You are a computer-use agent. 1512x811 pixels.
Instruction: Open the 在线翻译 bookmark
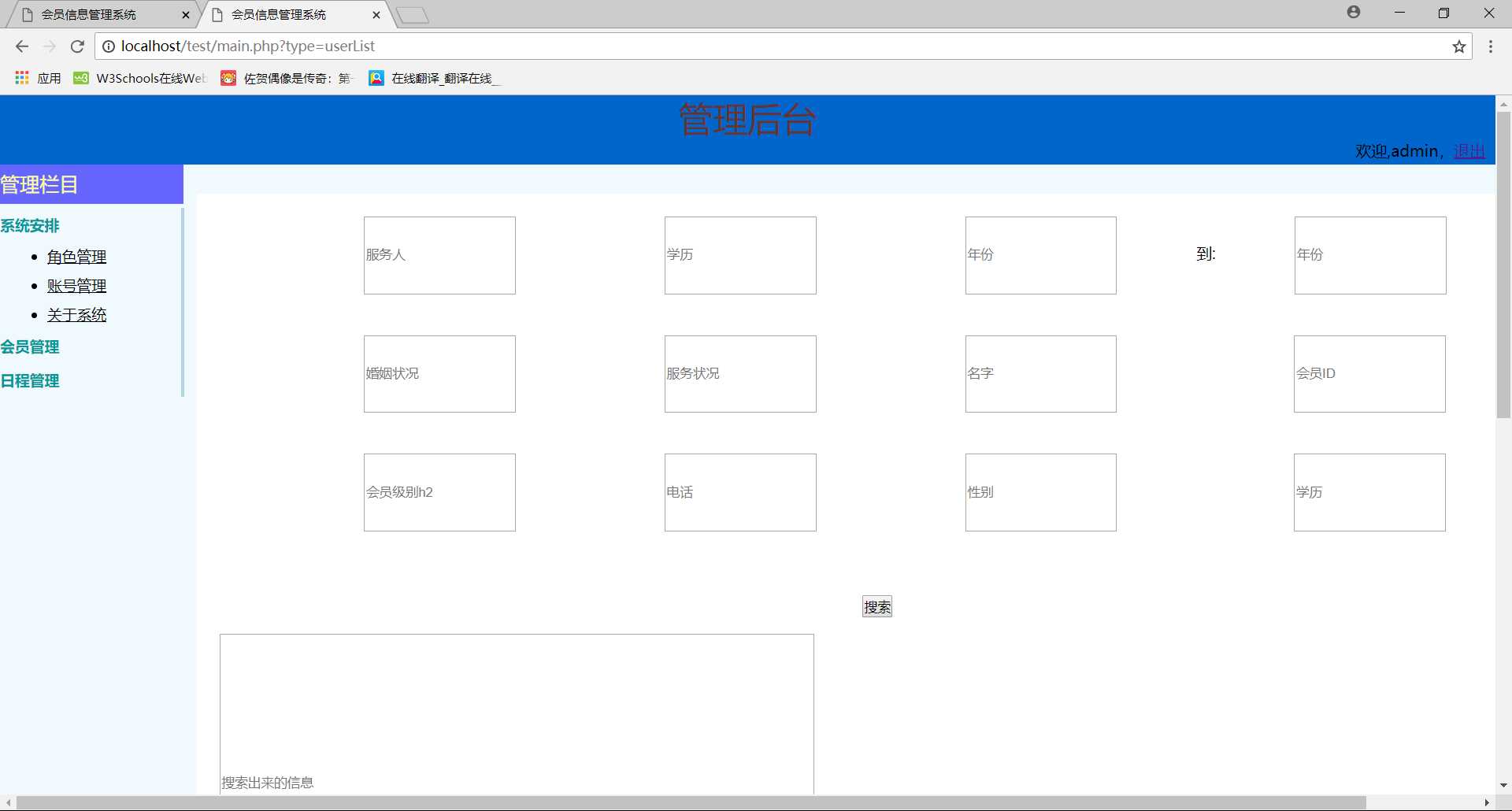tap(434, 78)
